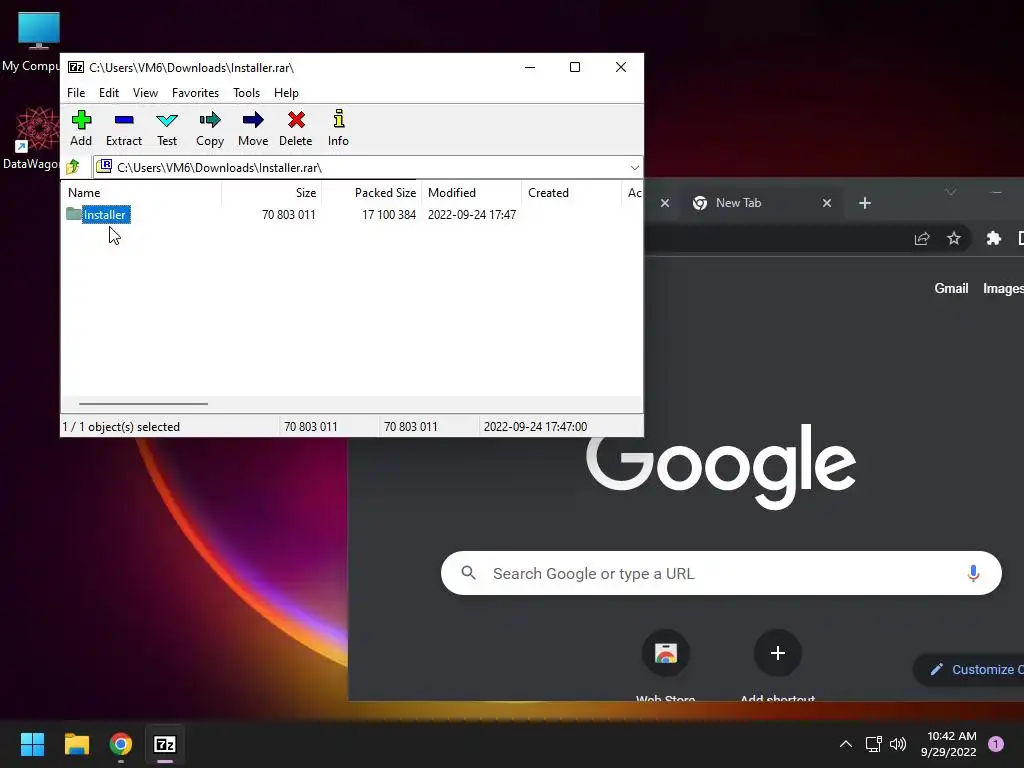Click the Extract toolbar icon
Viewport: 1024px width, 768px height.
123,128
